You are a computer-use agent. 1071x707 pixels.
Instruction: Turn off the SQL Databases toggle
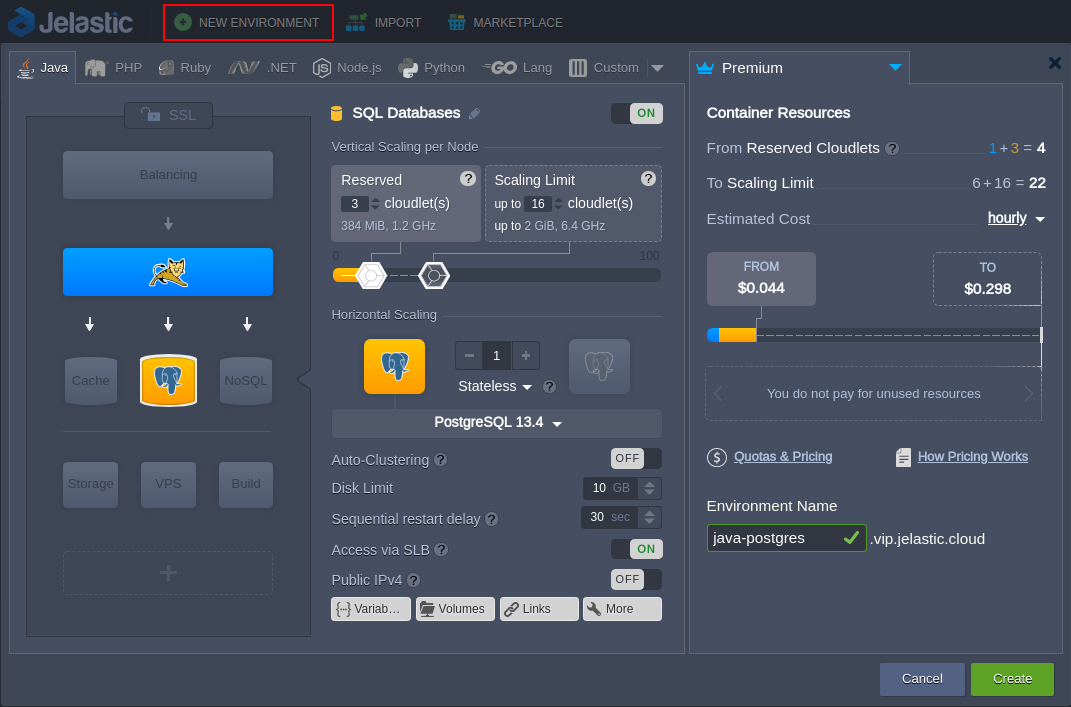637,113
